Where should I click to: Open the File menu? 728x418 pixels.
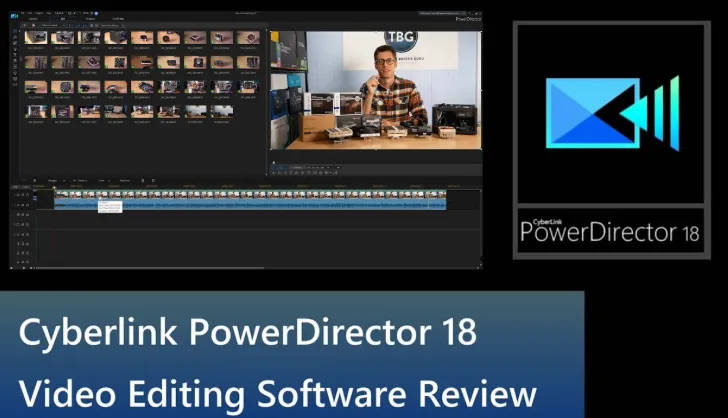pos(23,13)
